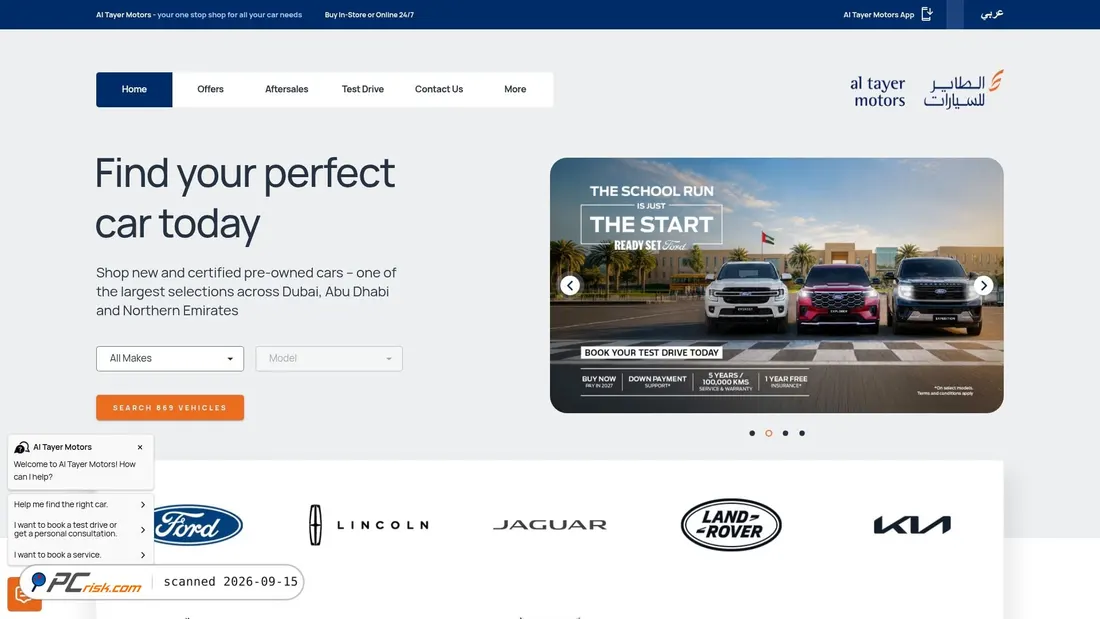Click 'Al Tayer Motors - your one stop shop' text

pos(199,15)
